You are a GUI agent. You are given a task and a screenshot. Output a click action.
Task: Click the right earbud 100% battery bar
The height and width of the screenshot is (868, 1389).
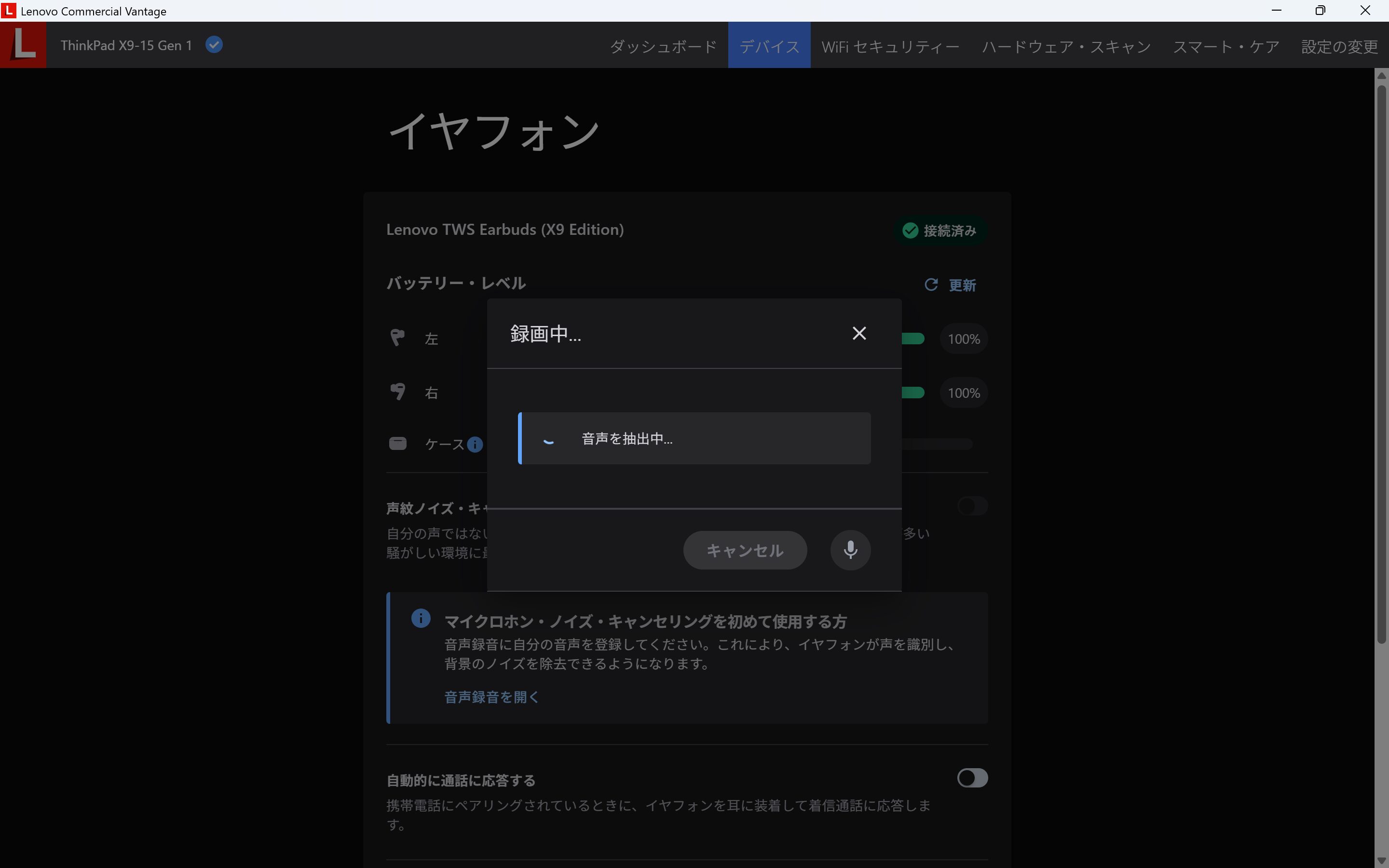coord(912,393)
